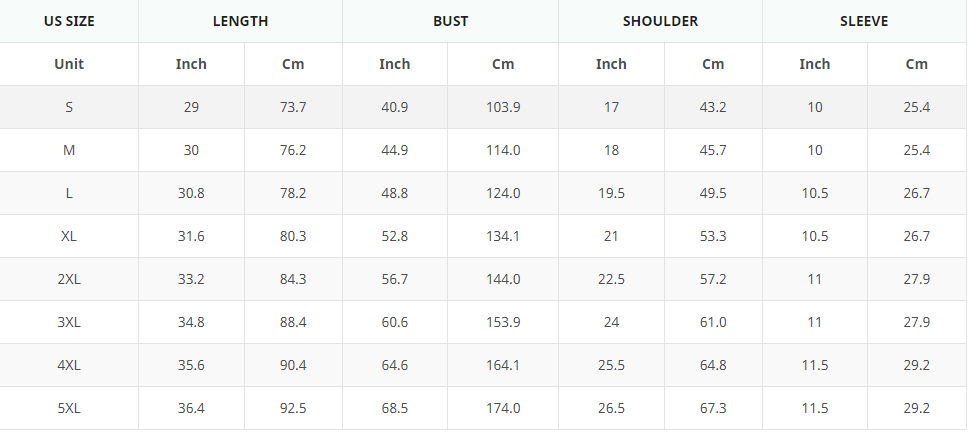Select the L size row label
The width and height of the screenshot is (970, 432).
click(69, 193)
